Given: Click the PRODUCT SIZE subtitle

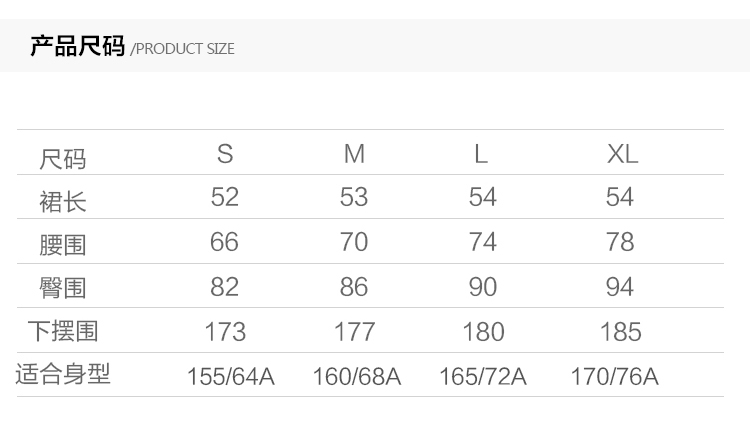Looking at the screenshot, I should [184, 48].
